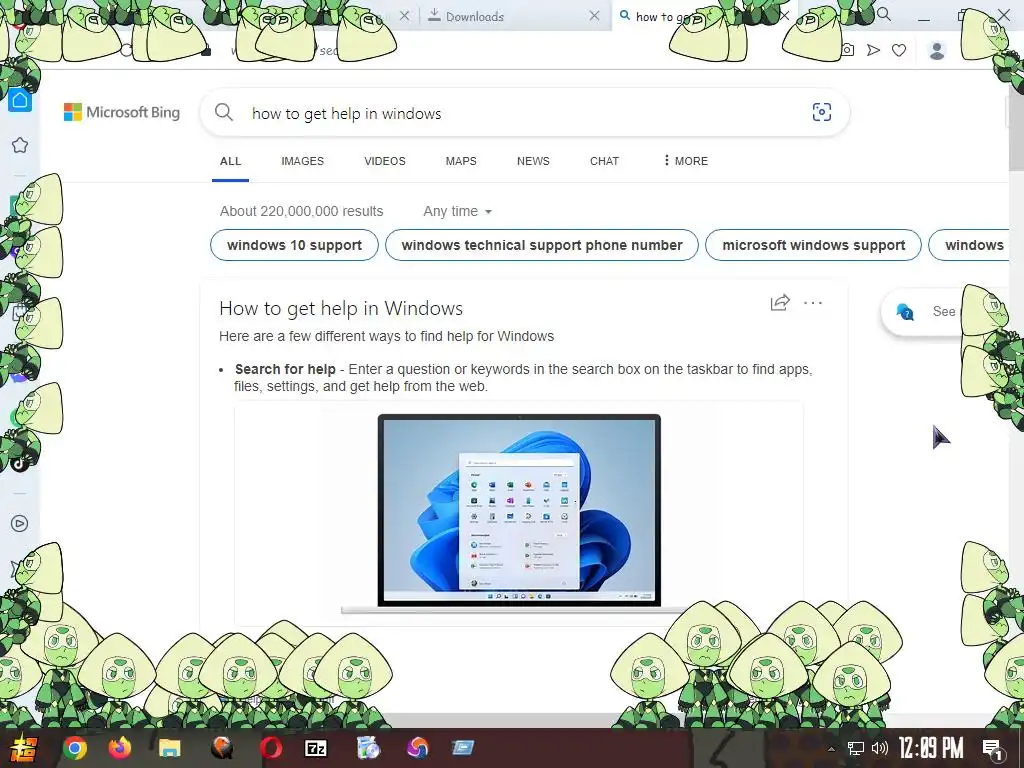The image size is (1024, 768).
Task: Launch Google Chrome from taskbar
Action: tap(74, 748)
